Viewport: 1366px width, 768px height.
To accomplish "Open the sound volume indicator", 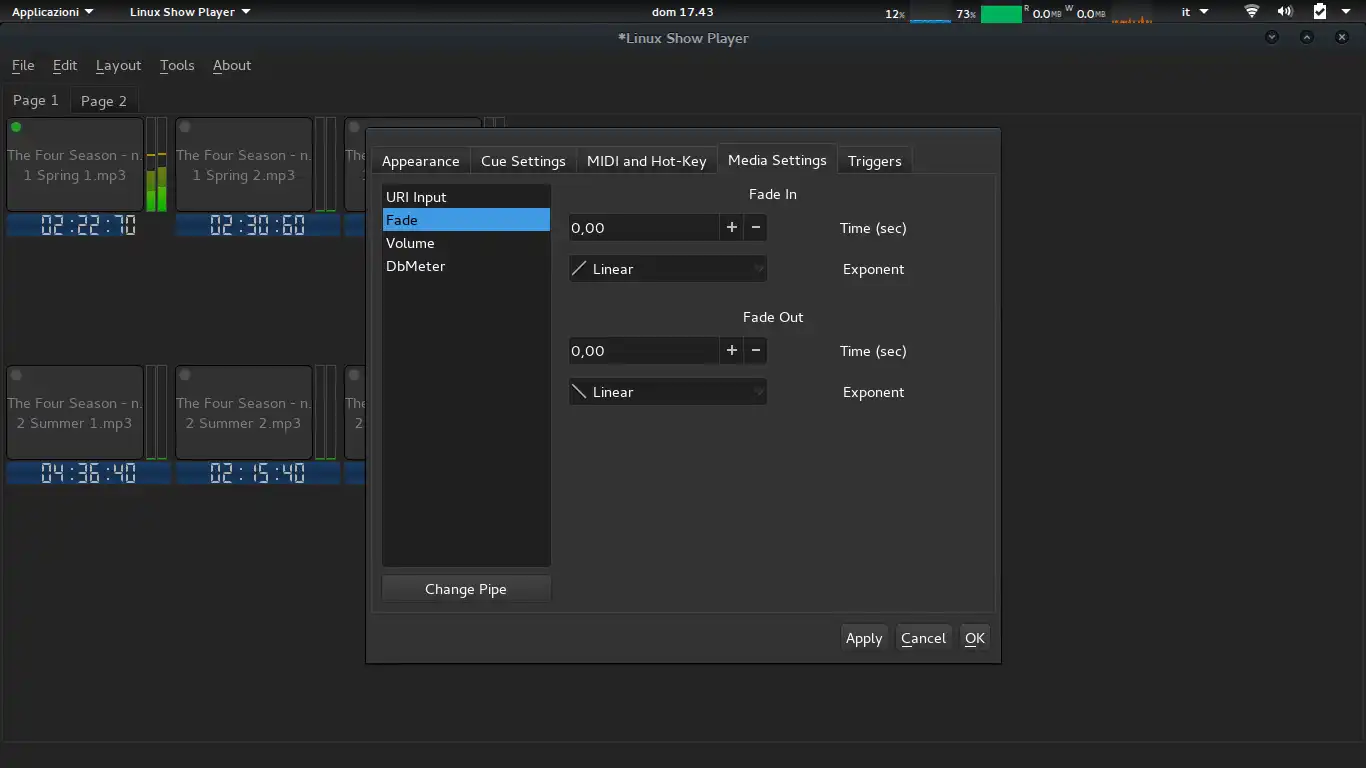I will tap(1285, 12).
